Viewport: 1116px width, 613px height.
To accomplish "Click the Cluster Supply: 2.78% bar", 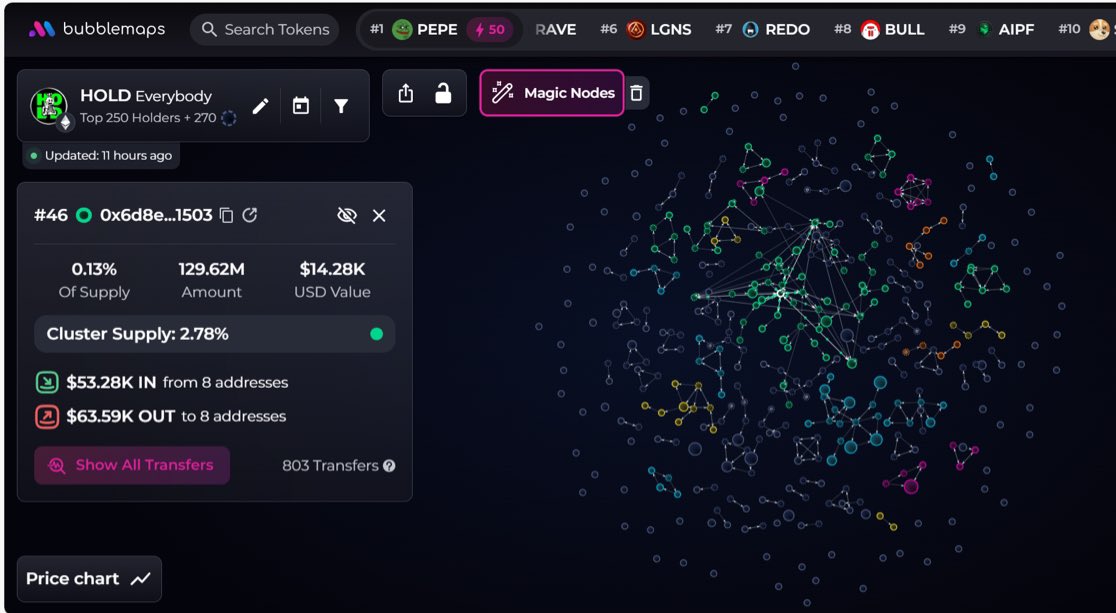I will [x=214, y=334].
